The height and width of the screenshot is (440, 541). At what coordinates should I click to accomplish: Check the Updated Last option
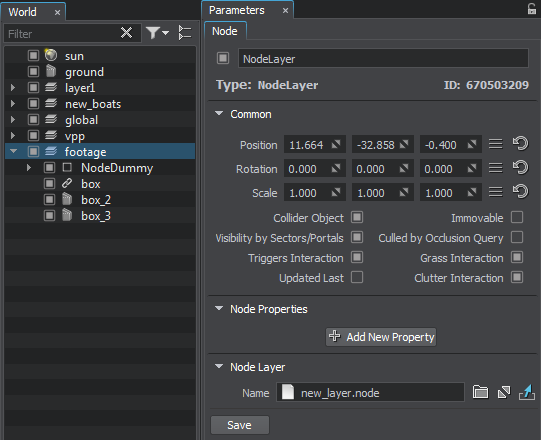click(357, 277)
